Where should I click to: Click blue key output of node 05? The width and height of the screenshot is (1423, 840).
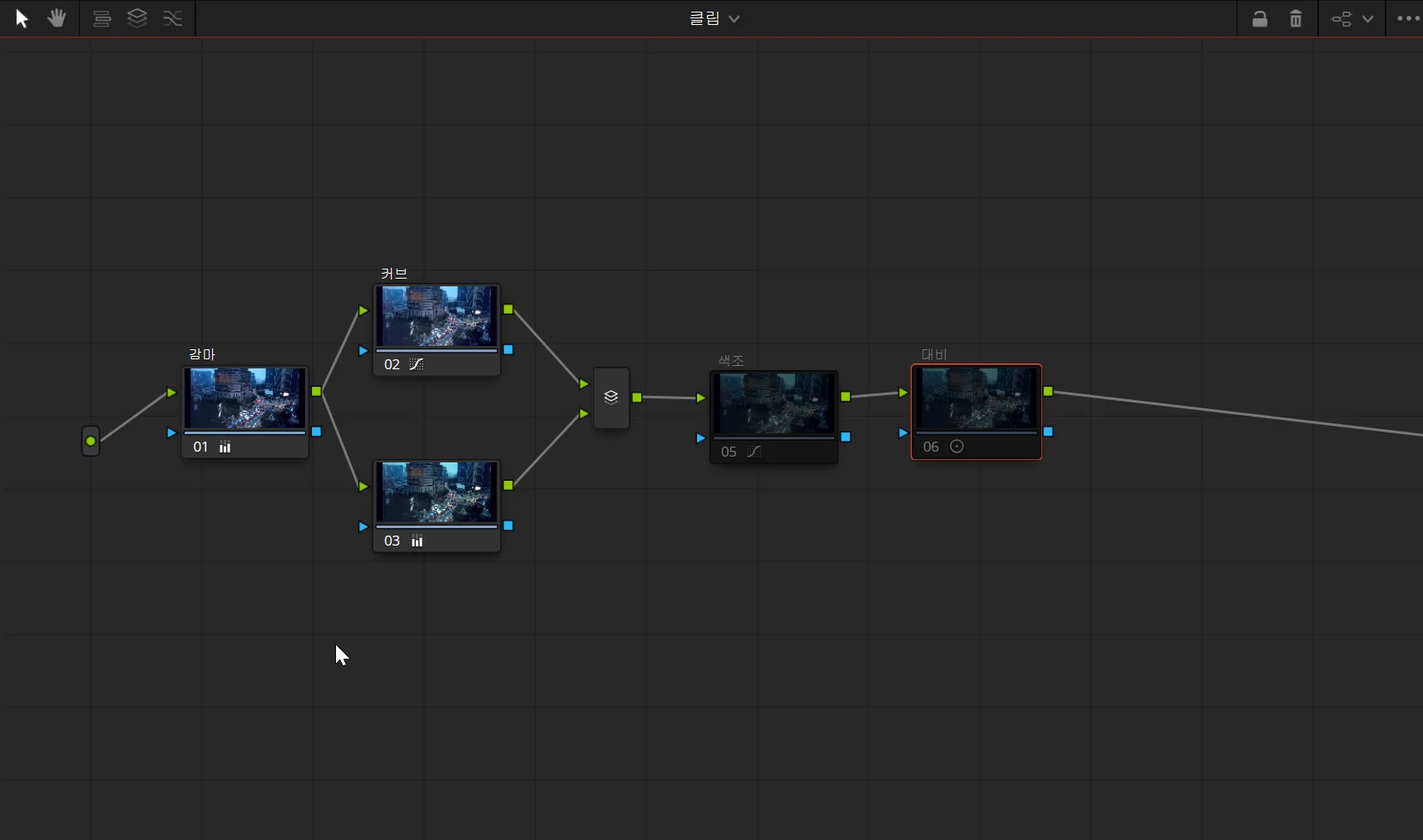(x=846, y=437)
